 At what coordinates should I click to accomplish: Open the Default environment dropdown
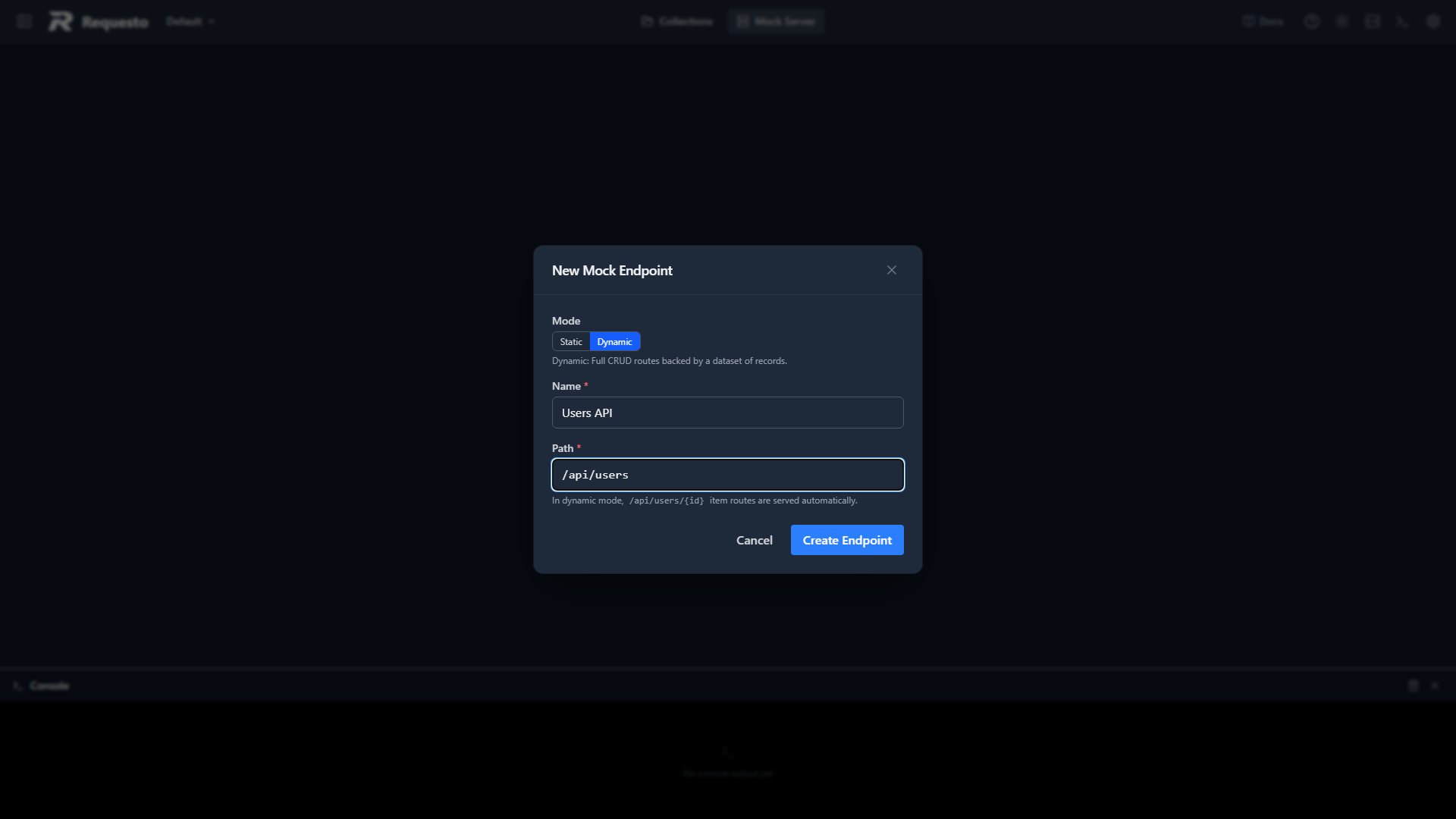point(190,21)
